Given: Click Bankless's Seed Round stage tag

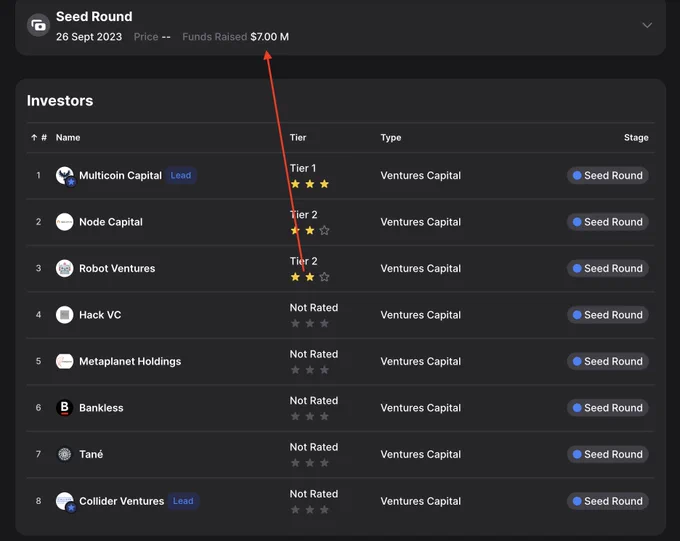Looking at the screenshot, I should [x=608, y=408].
